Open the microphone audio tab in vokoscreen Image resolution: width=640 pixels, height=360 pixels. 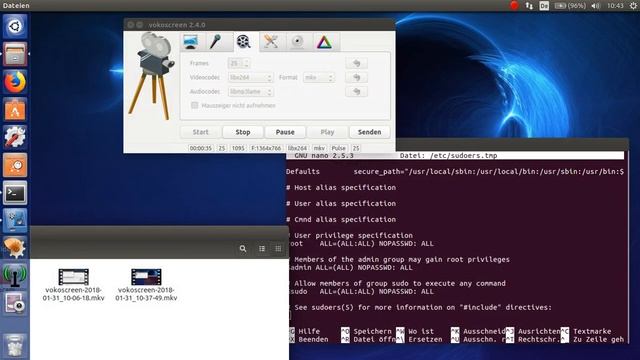[x=216, y=42]
